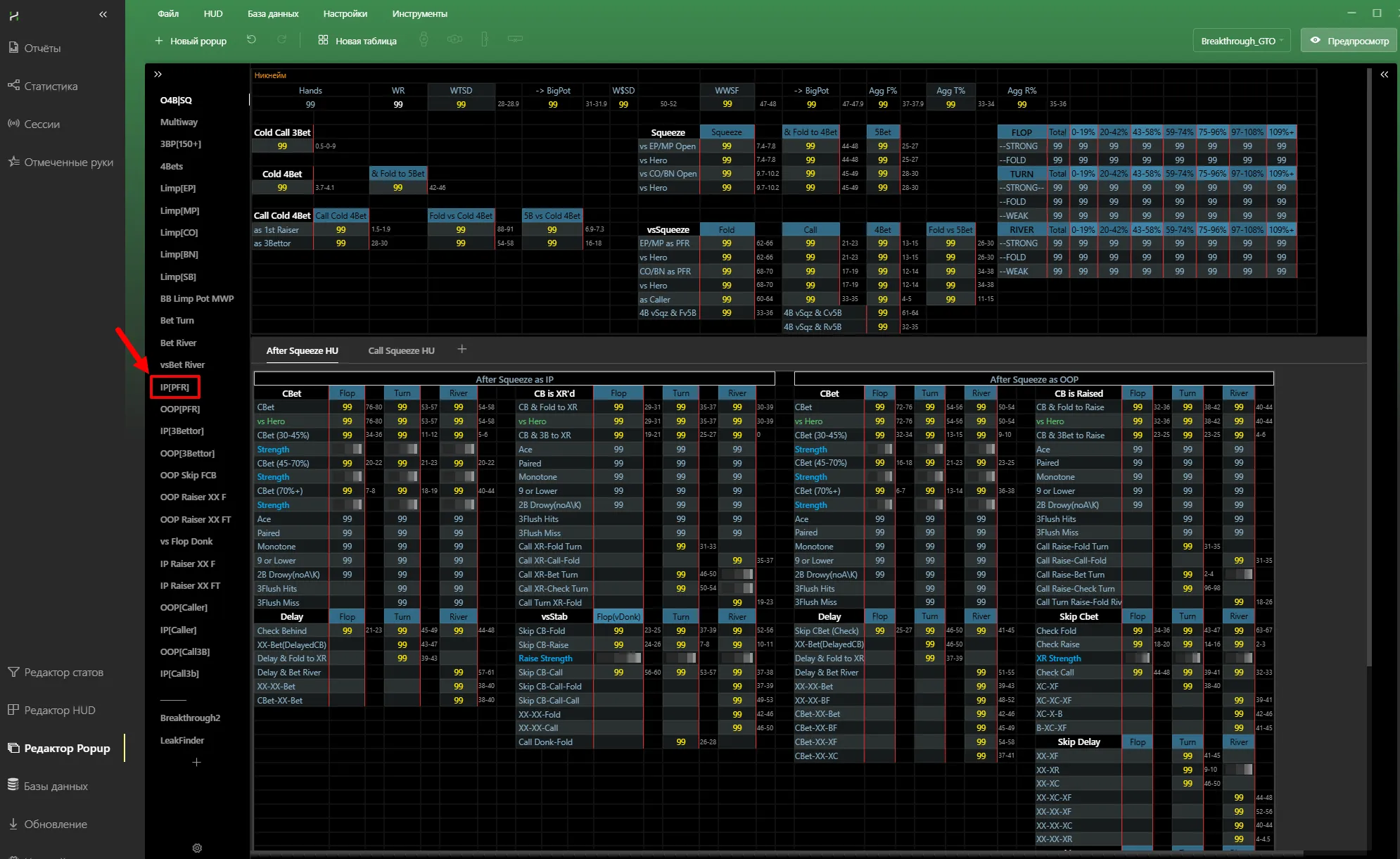Screen dimensions: 1400x859
Task: Click the Новая таблица button label
Action: pyautogui.click(x=366, y=41)
